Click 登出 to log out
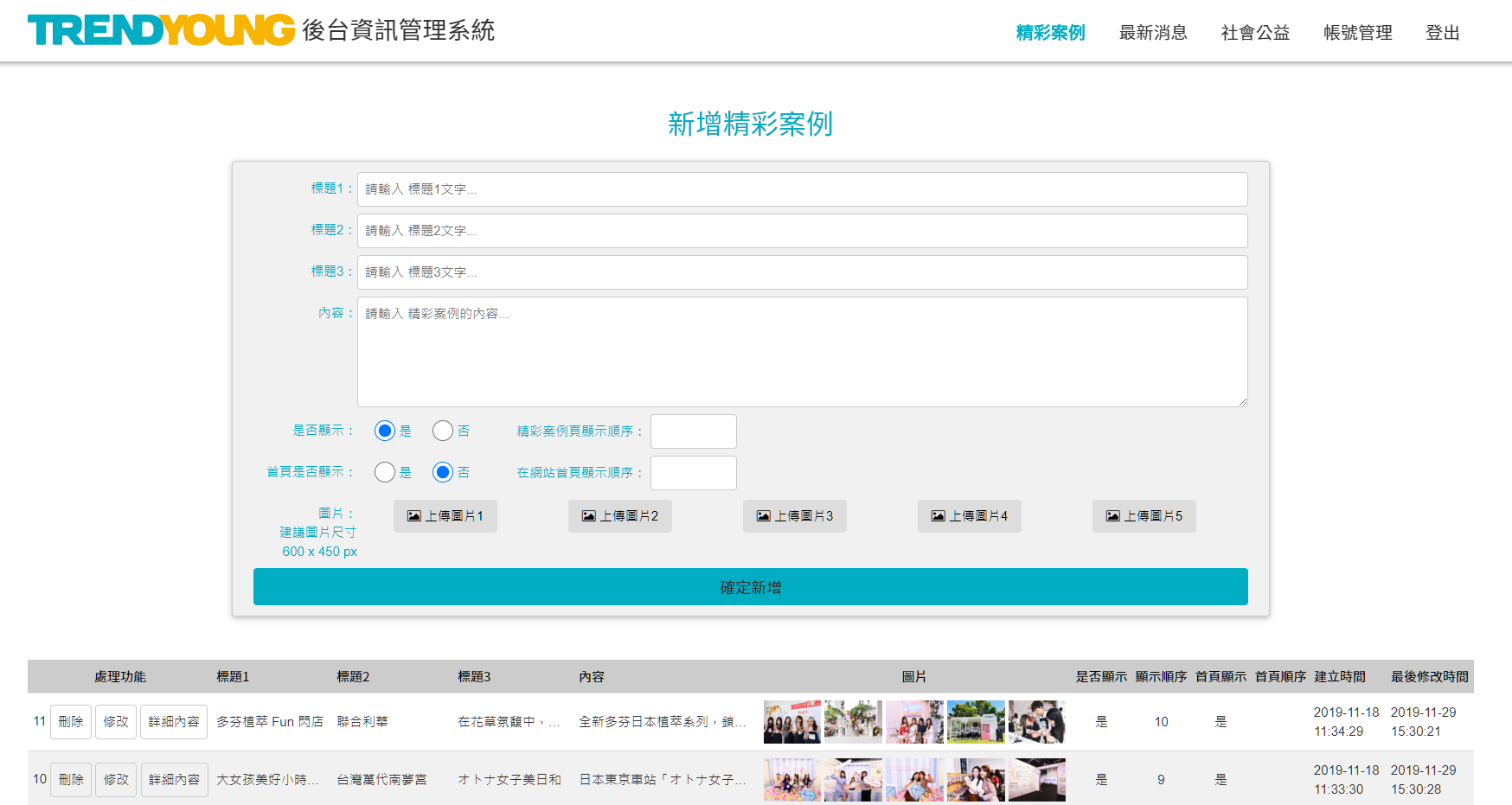This screenshot has height=805, width=1512. (1442, 33)
